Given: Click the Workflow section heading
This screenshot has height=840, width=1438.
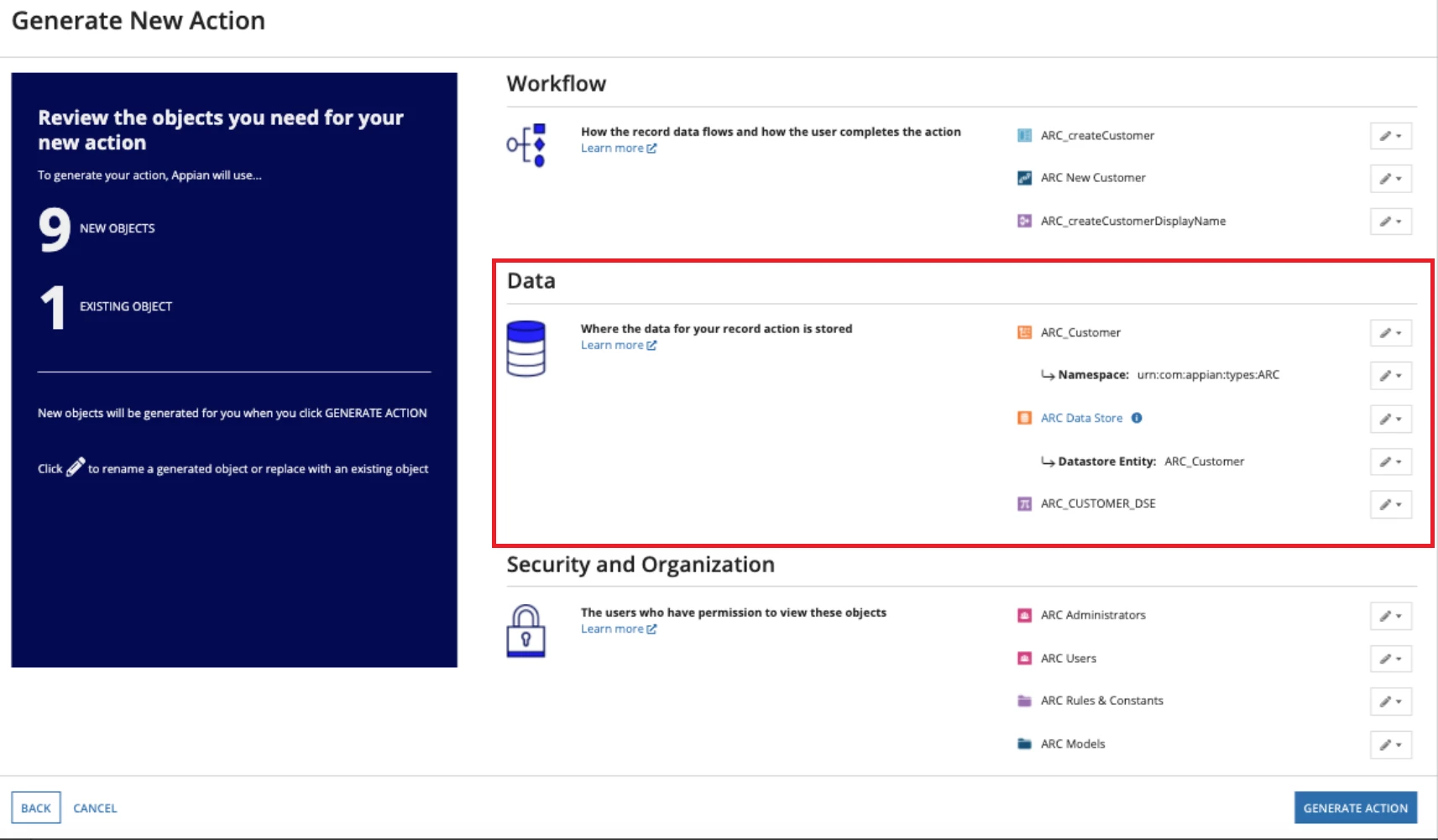Looking at the screenshot, I should (x=557, y=84).
